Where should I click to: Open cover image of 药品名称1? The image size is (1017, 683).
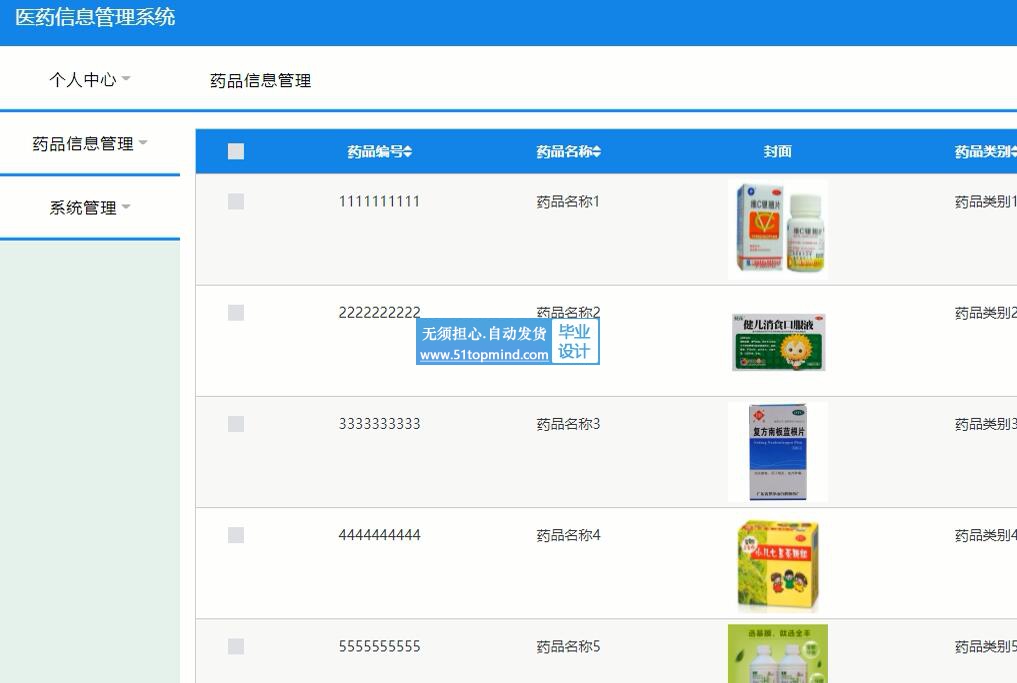[x=778, y=229]
